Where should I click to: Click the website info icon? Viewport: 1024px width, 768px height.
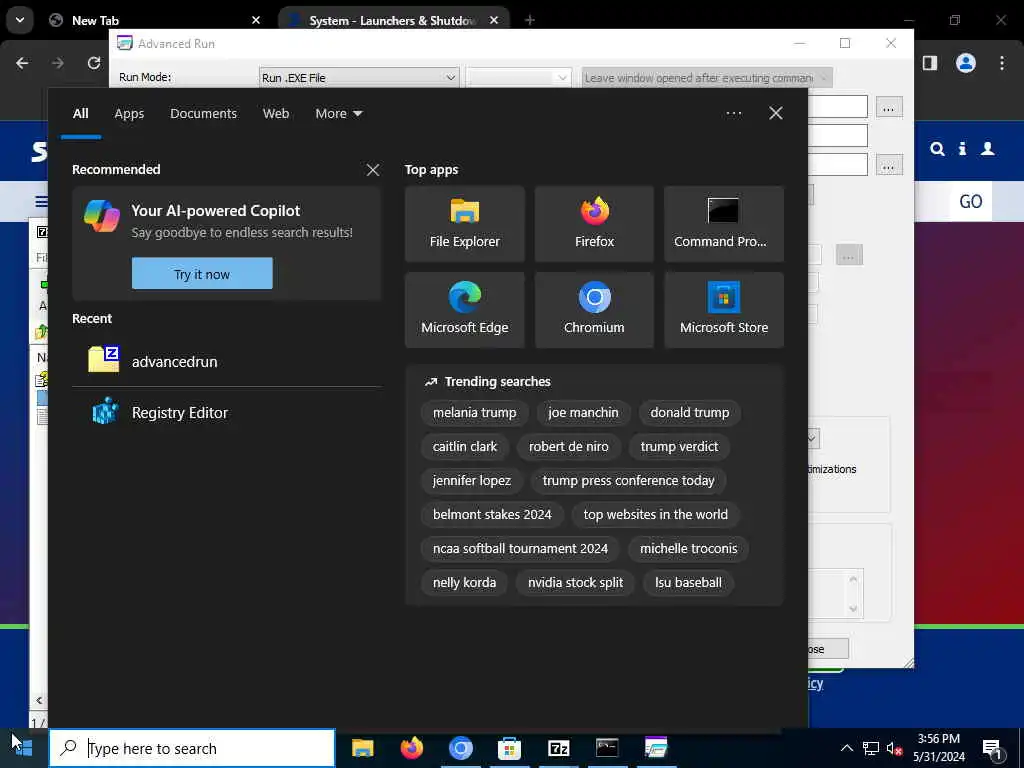pyautogui.click(x=963, y=149)
